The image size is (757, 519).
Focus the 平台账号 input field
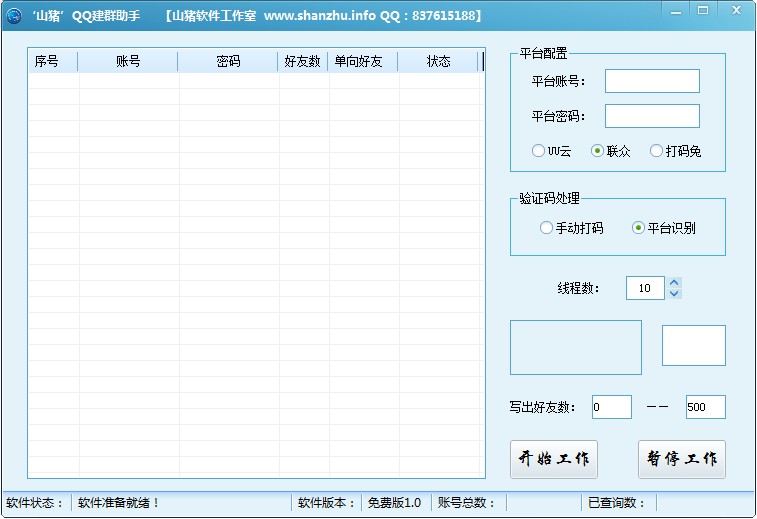click(652, 81)
